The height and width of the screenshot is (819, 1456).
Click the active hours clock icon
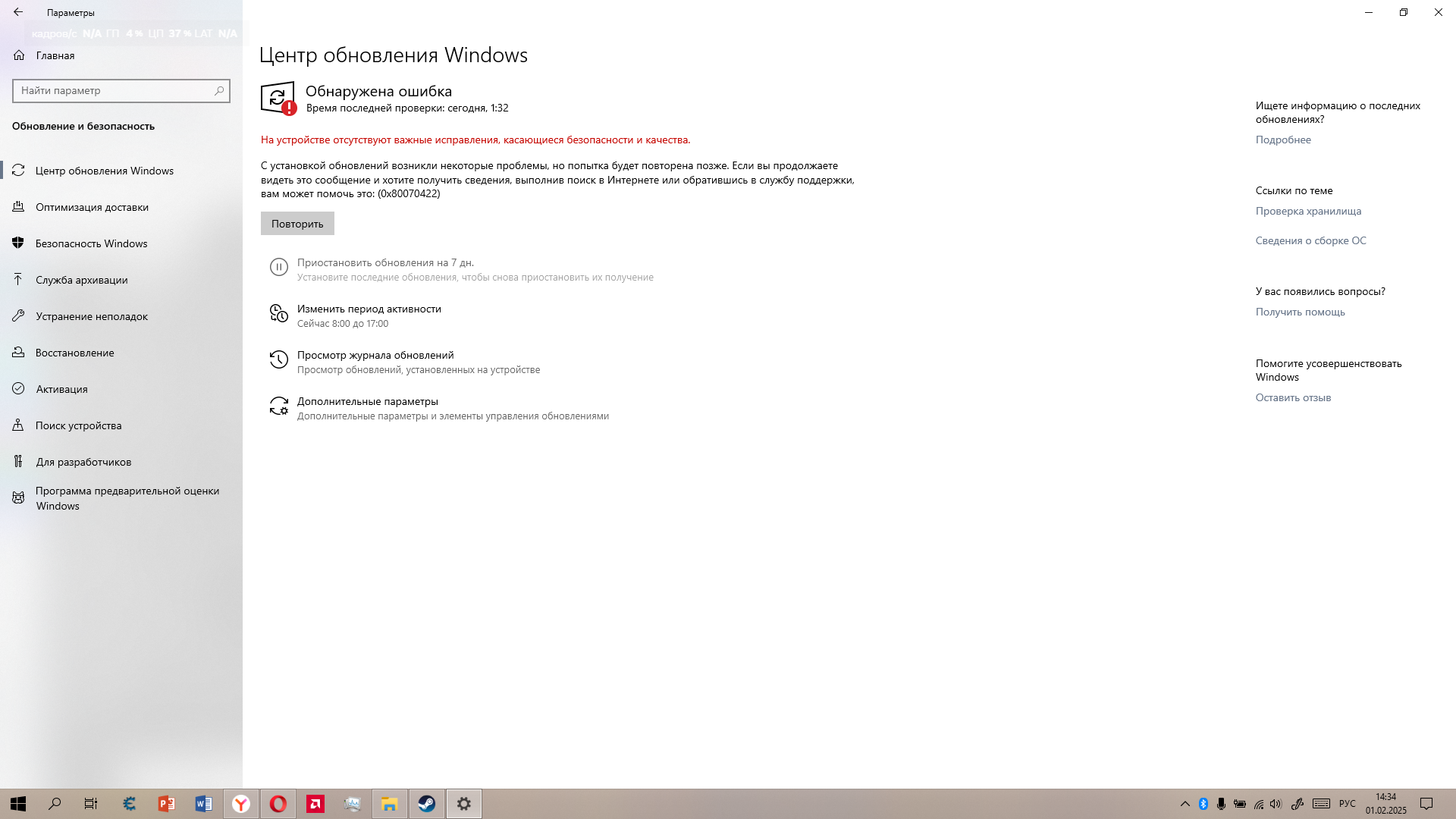279,313
